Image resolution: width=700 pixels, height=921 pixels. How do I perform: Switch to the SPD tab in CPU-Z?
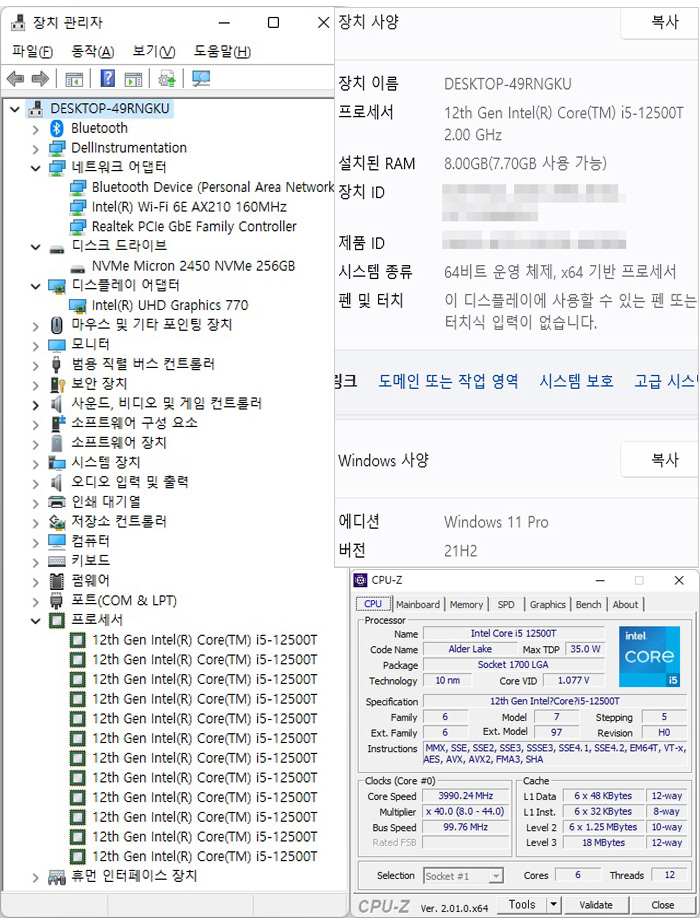pyautogui.click(x=506, y=604)
